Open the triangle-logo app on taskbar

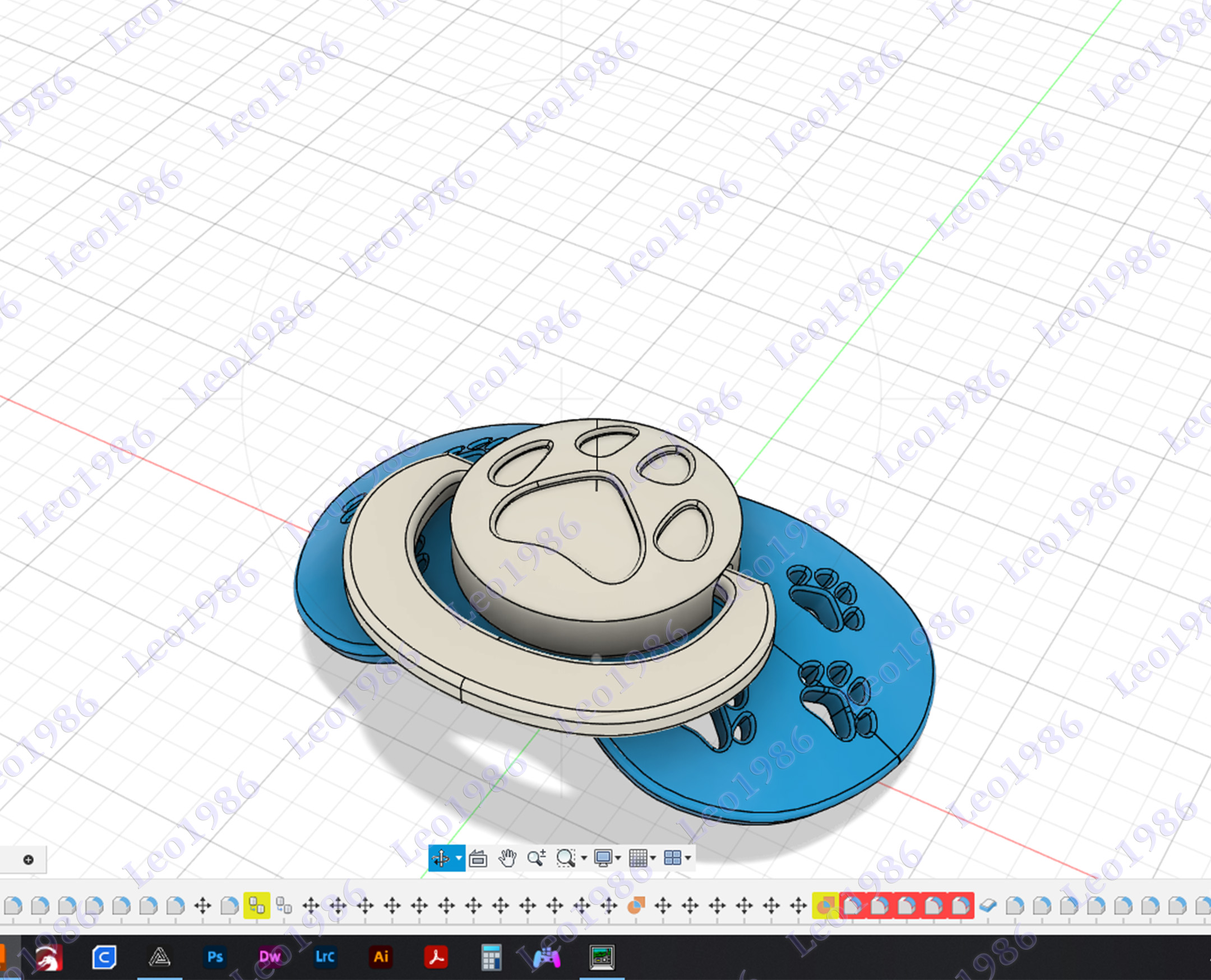(x=159, y=958)
